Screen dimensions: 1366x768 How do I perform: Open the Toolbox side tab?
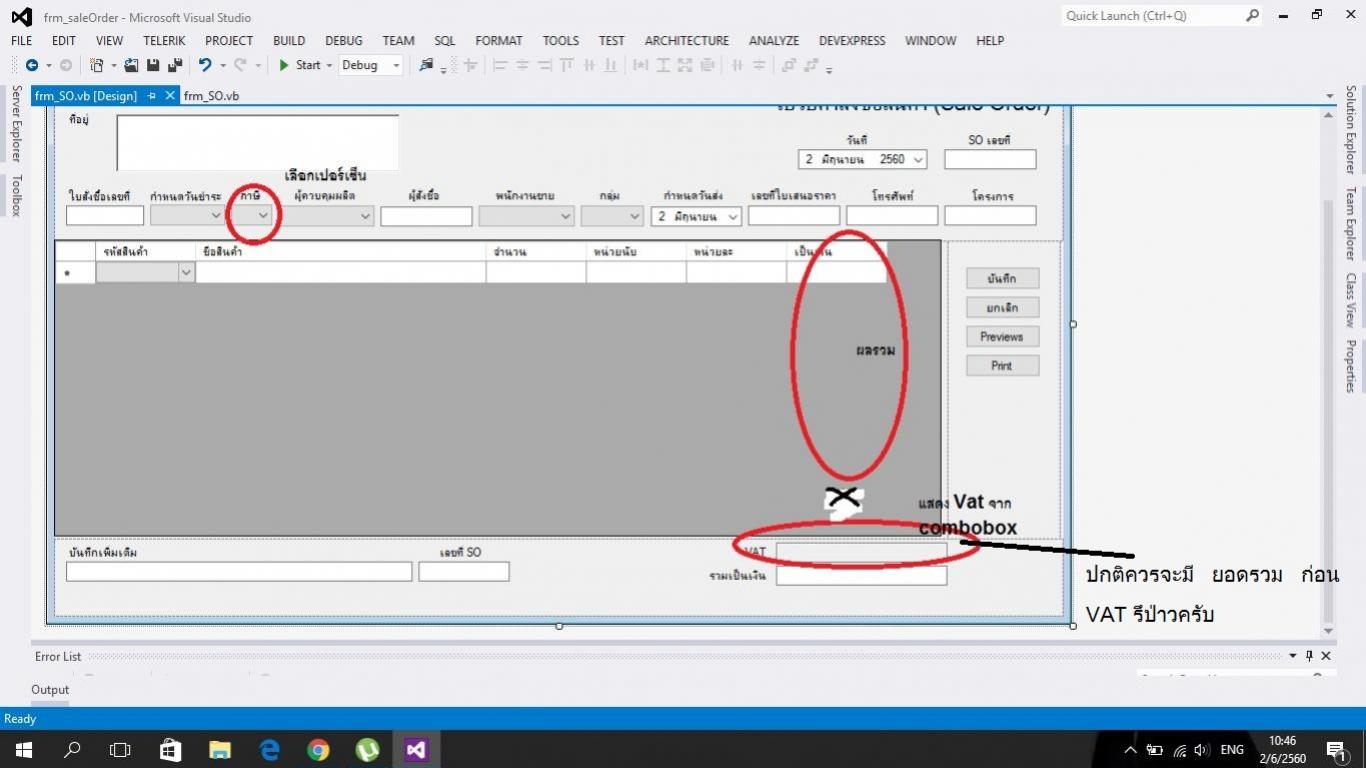pos(15,195)
